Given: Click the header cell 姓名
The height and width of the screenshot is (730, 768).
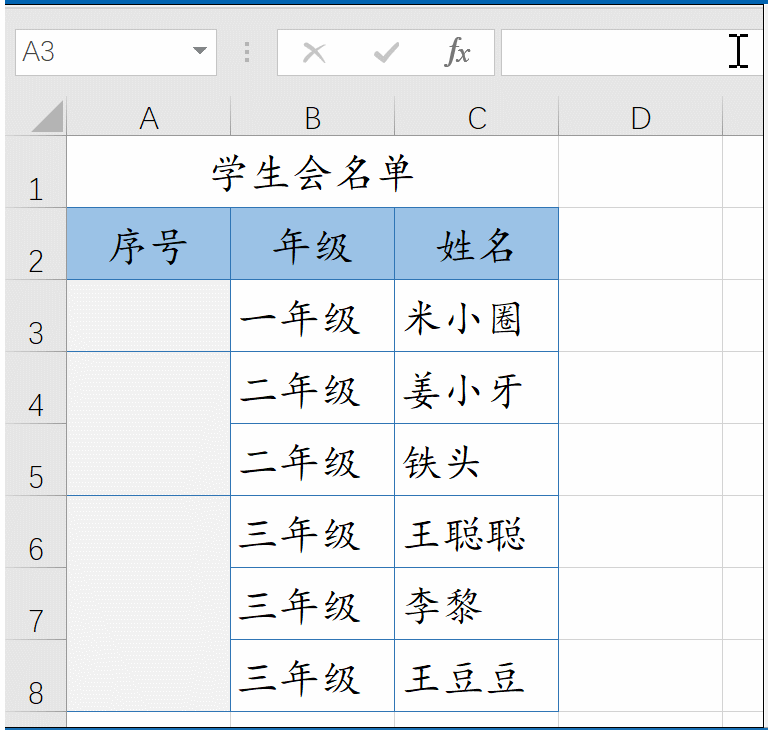Looking at the screenshot, I should tap(477, 243).
